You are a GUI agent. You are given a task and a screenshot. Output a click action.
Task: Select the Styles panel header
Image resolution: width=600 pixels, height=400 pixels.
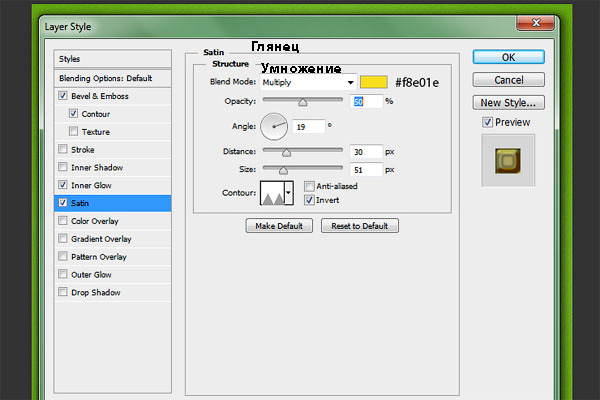112,59
